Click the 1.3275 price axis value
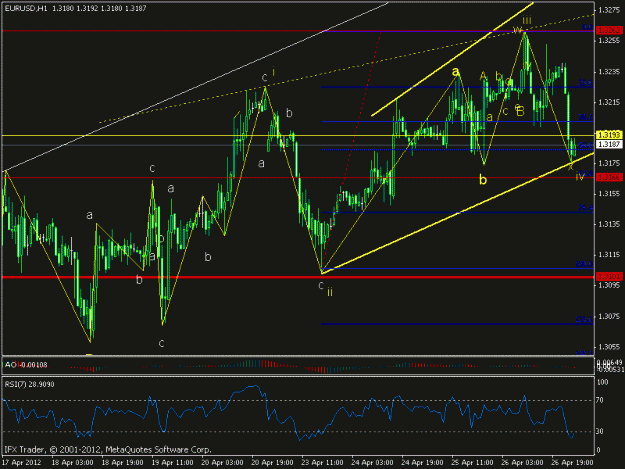This screenshot has height=469, width=625. 610,10
